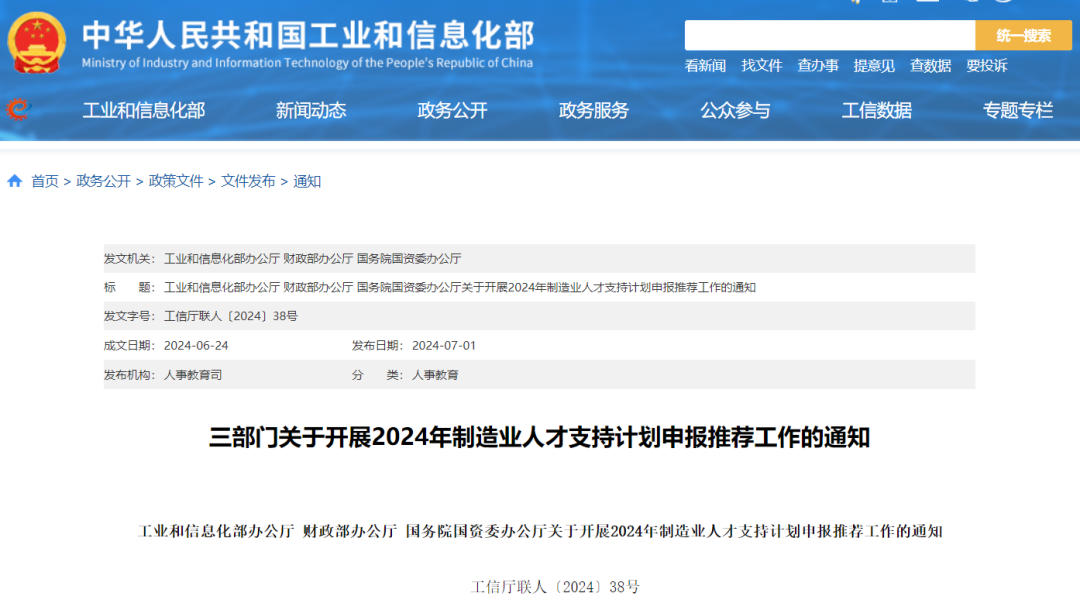
Task: Click the 统一搜索 search button
Action: 1024,35
